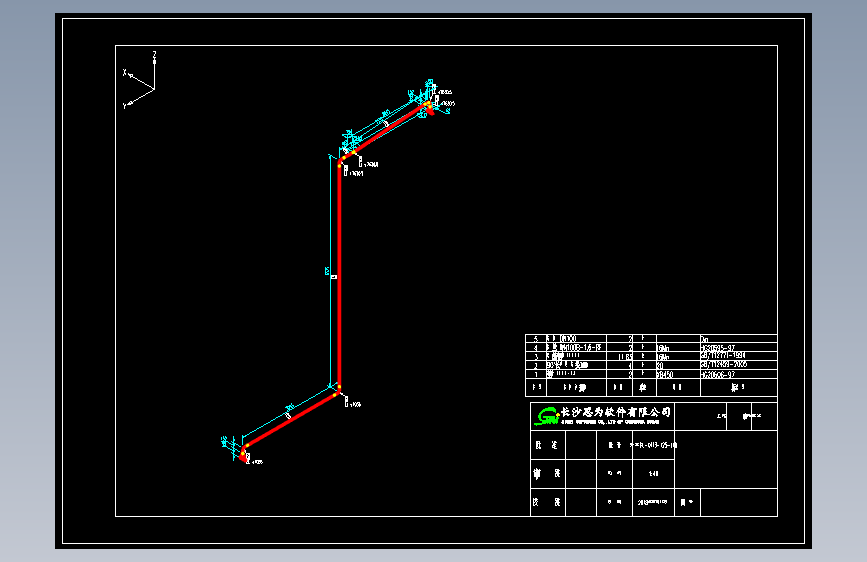Click the XYZ coordinate axis icon
The image size is (867, 562).
point(139,80)
